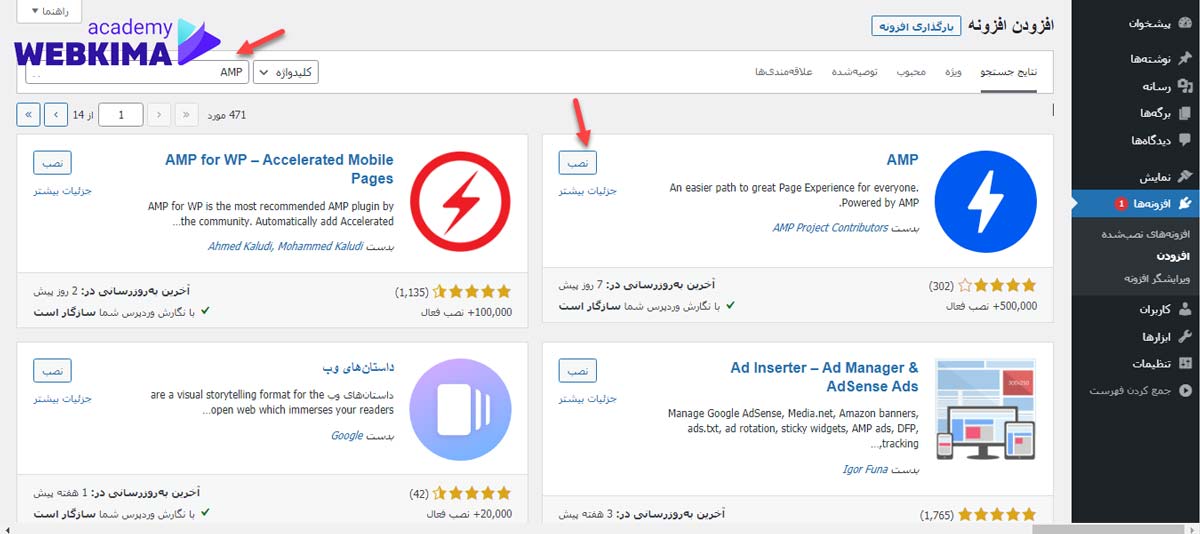
Task: Click the (42) rating count text
Action: (420, 494)
